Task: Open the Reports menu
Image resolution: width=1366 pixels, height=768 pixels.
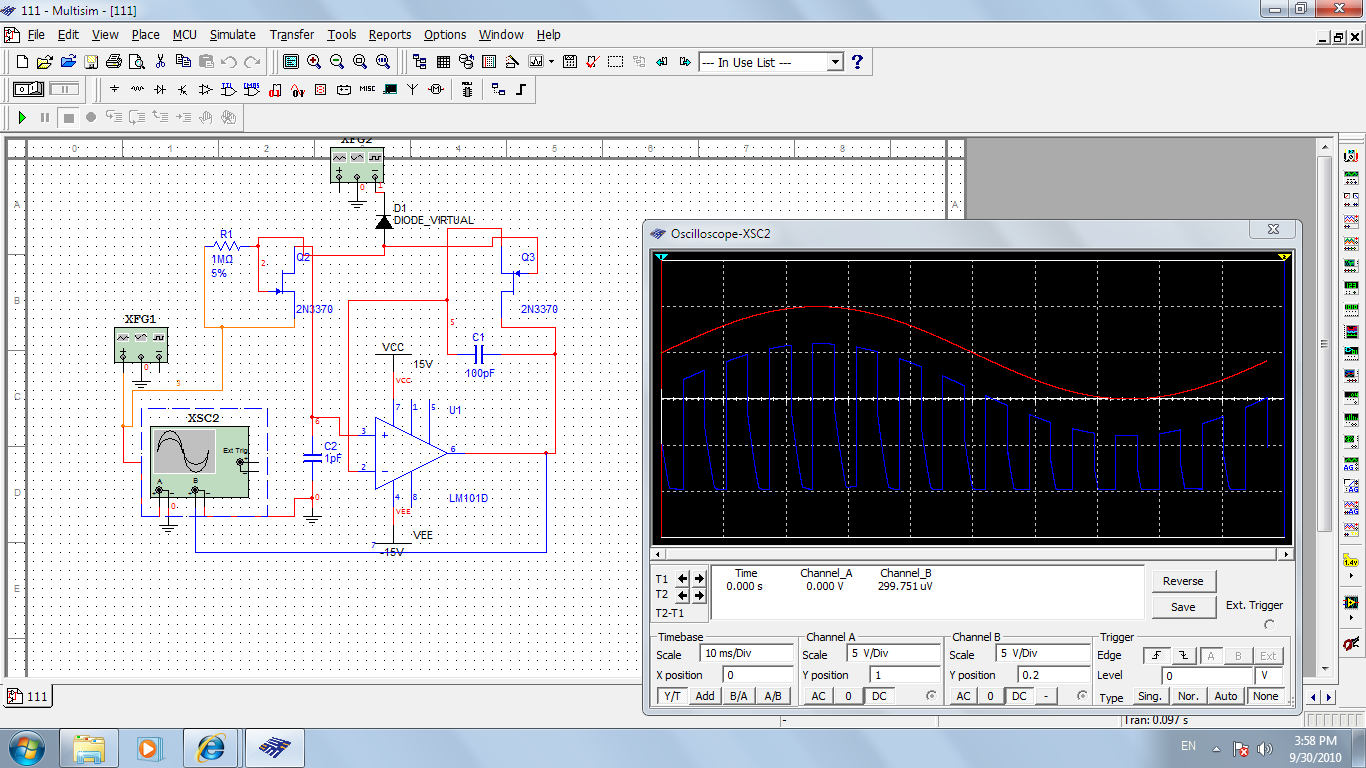Action: 389,34
